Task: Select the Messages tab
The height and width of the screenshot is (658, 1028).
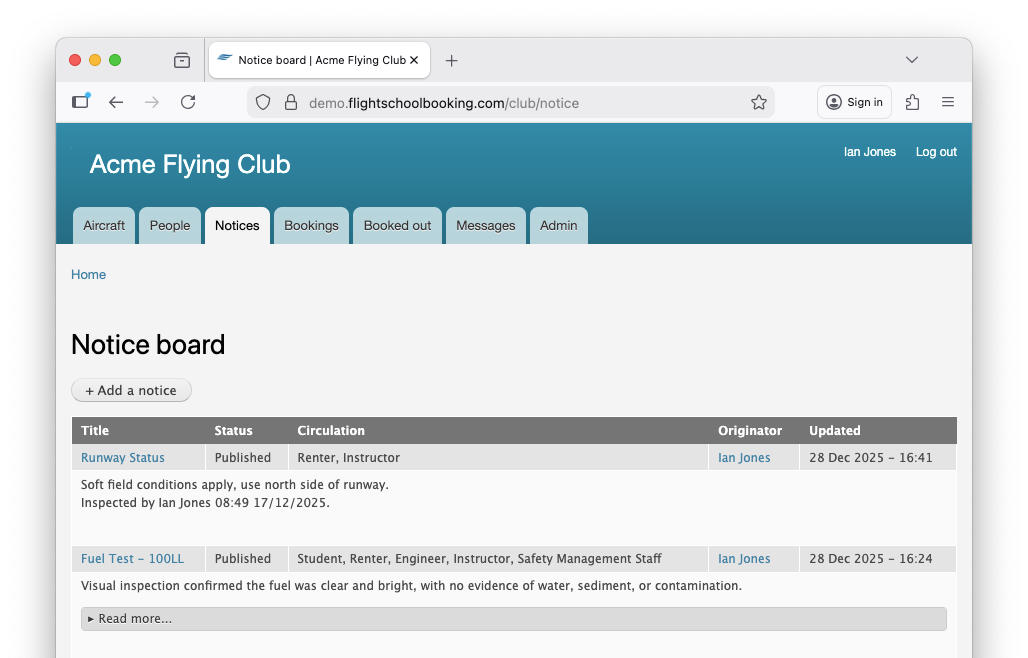Action: tap(485, 225)
